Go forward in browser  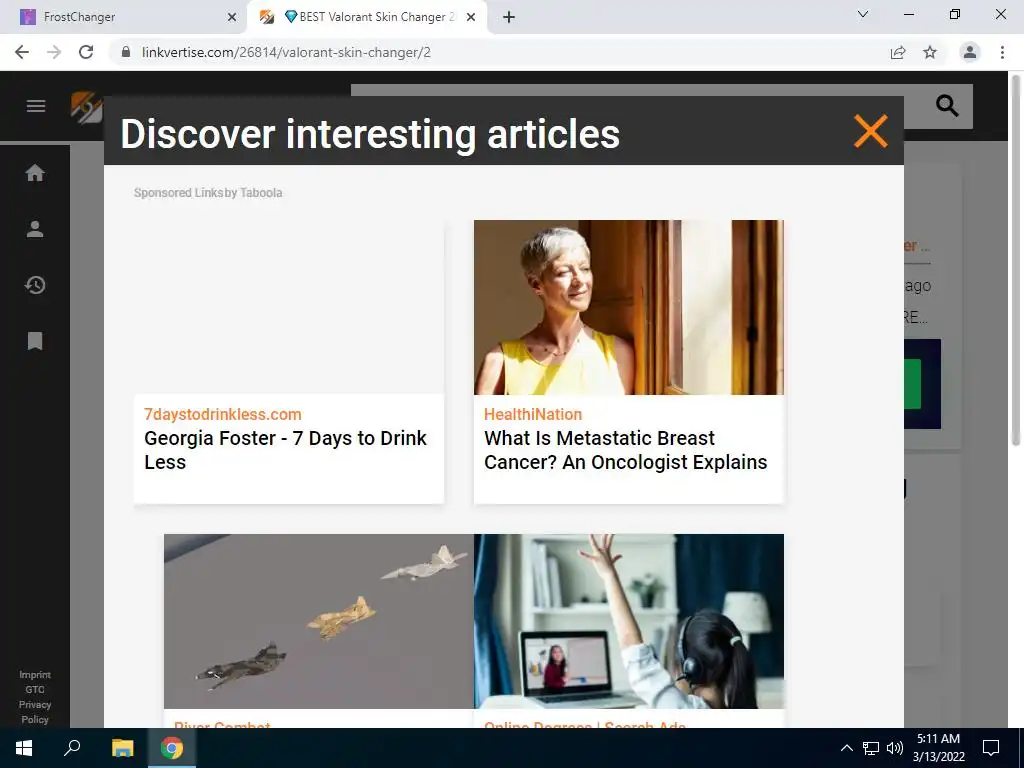point(54,52)
